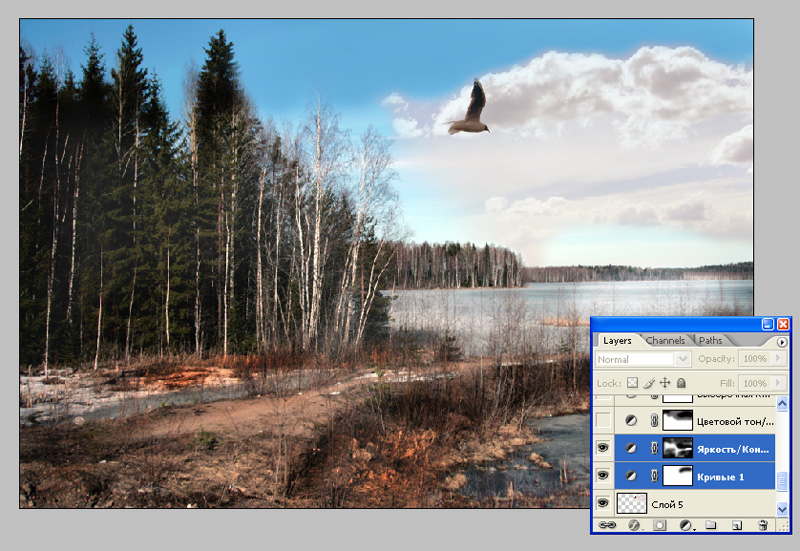Click adjustment icon of Кривые 1 layer
Viewport: 800px width, 551px height.
(x=631, y=476)
